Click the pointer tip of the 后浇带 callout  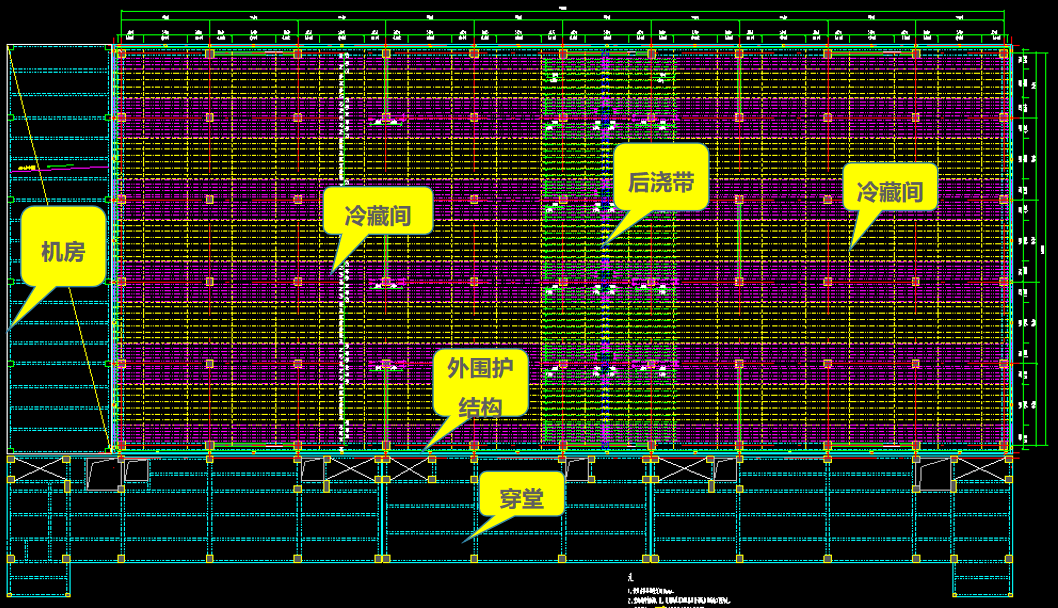pos(604,243)
